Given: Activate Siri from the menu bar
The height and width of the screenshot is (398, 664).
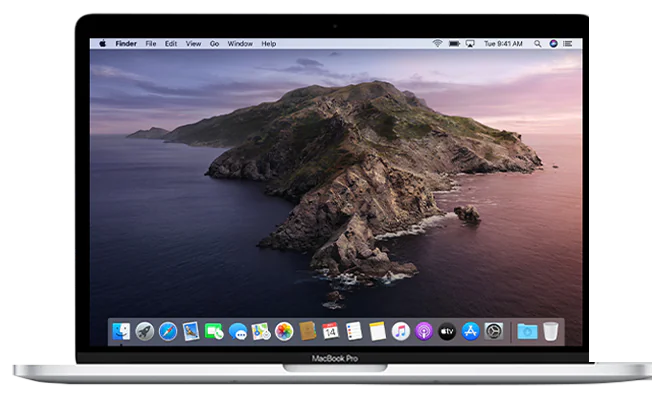Looking at the screenshot, I should click(x=553, y=44).
